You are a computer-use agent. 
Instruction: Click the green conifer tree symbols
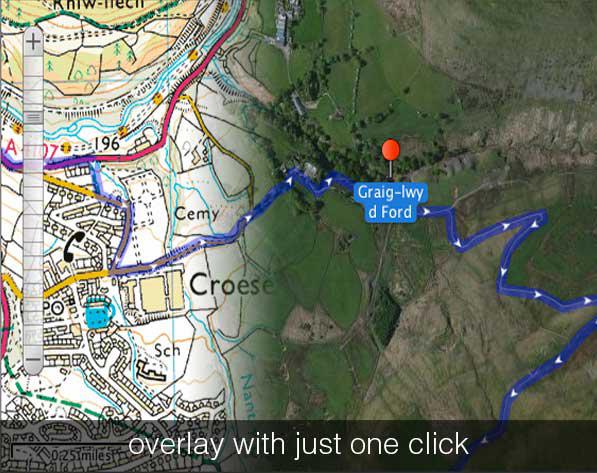(x=125, y=52)
